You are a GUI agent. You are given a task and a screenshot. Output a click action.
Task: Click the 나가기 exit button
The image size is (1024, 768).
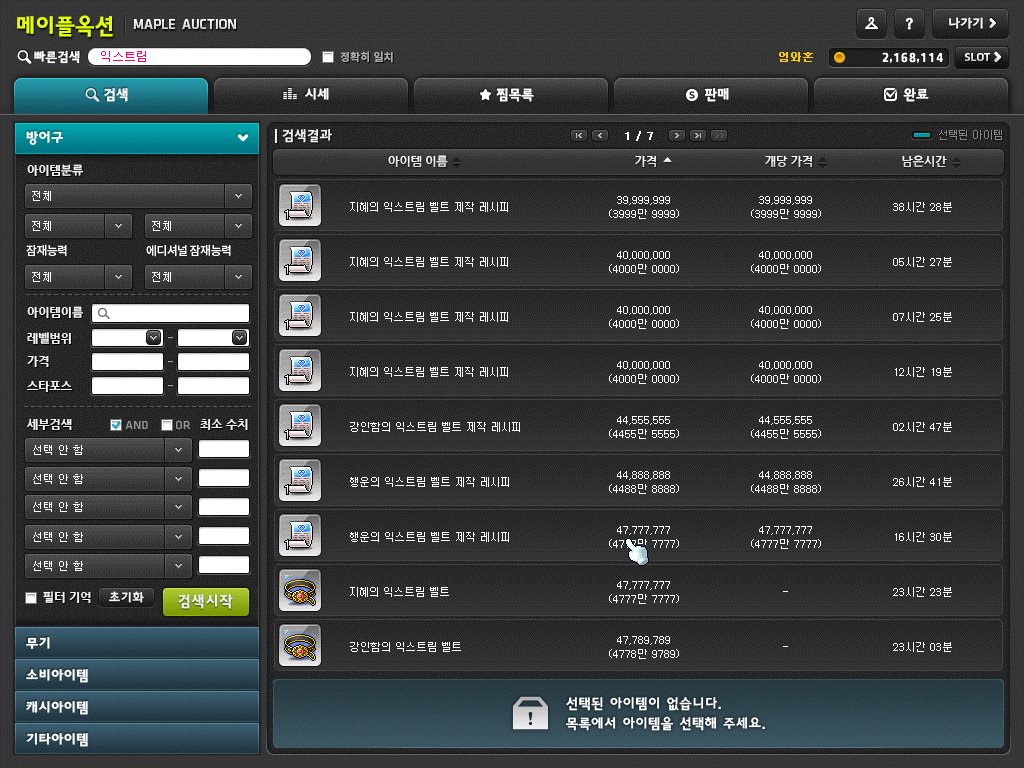pyautogui.click(x=970, y=24)
